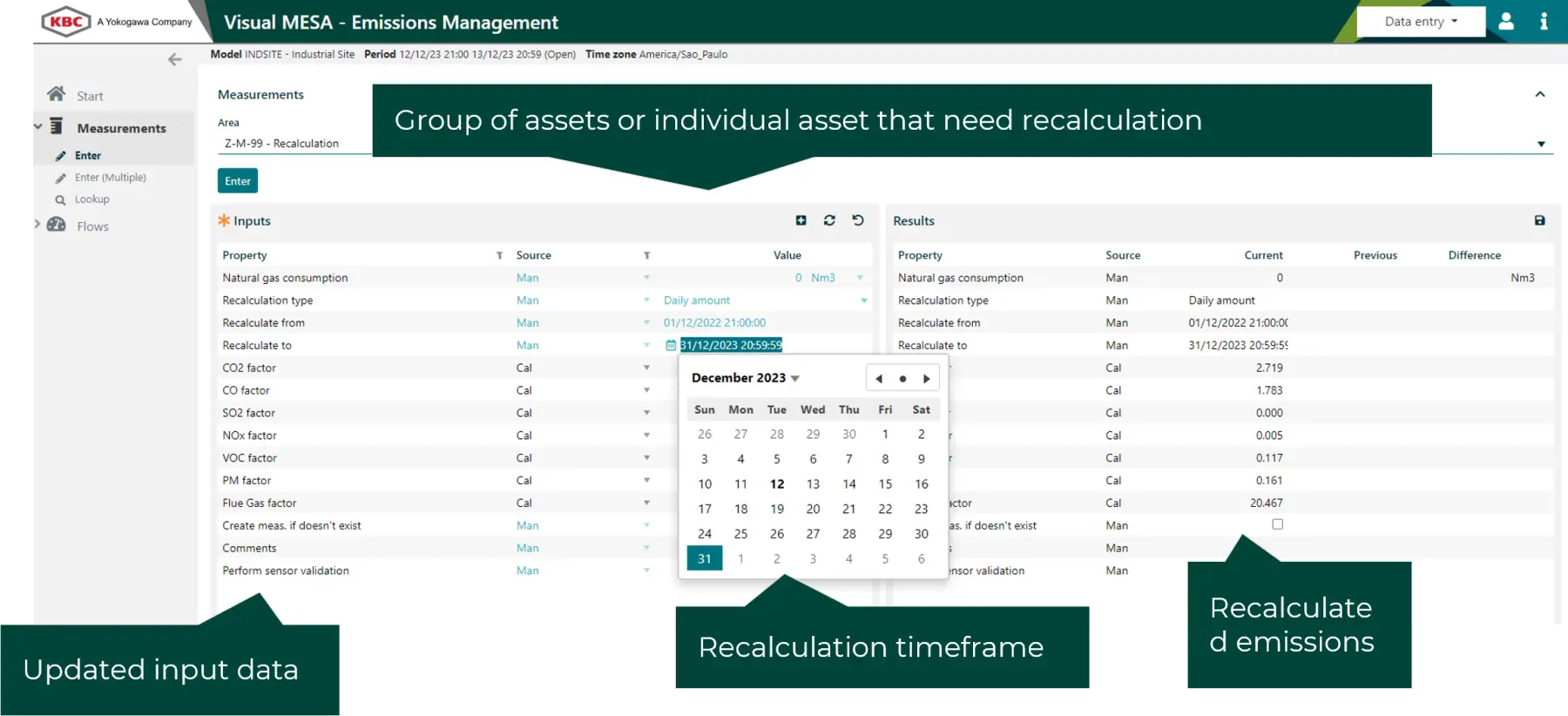1568x716 pixels.
Task: Toggle the Create meas. checkbox in Results
Action: point(1277,524)
